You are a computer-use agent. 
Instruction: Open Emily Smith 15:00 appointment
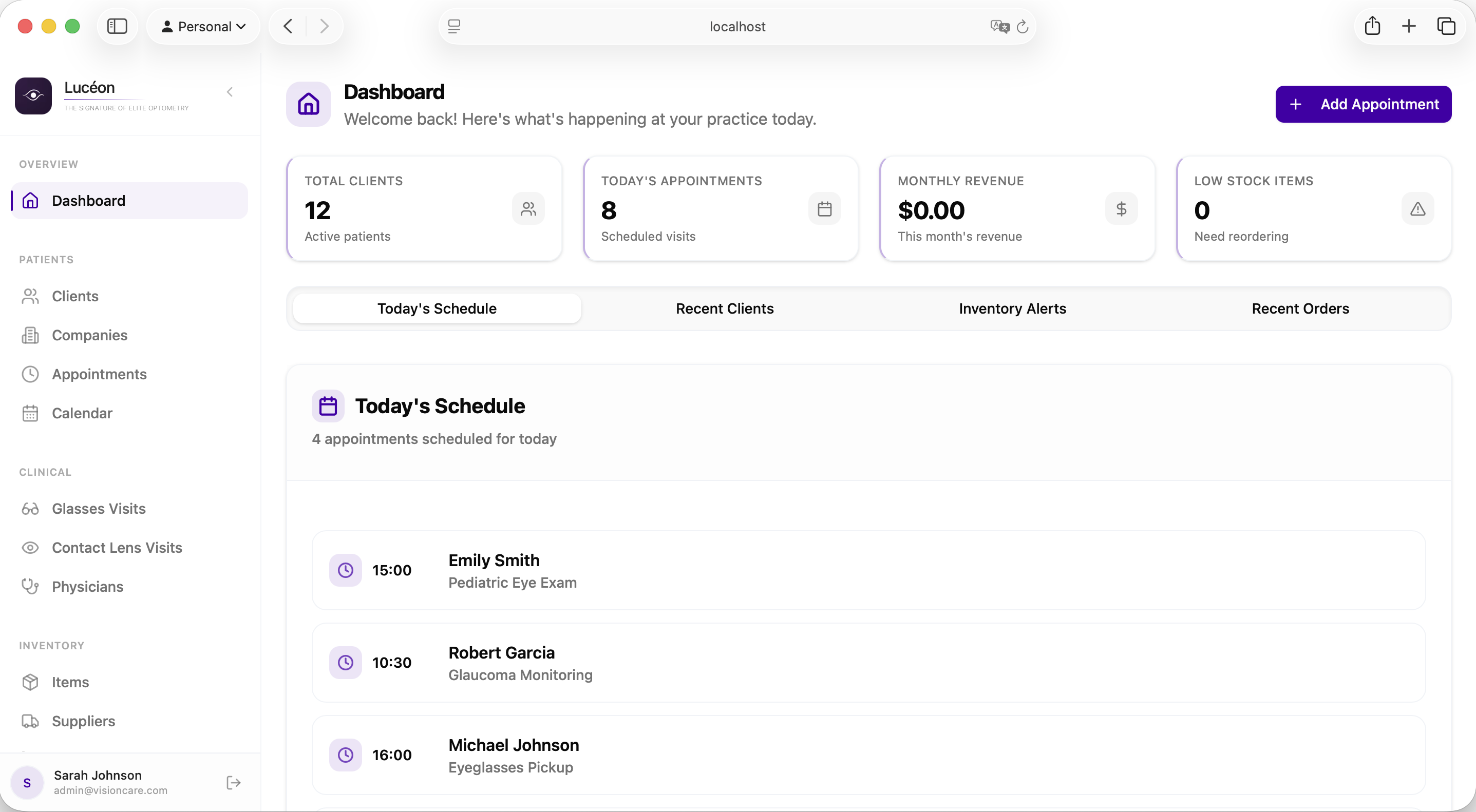tap(868, 570)
